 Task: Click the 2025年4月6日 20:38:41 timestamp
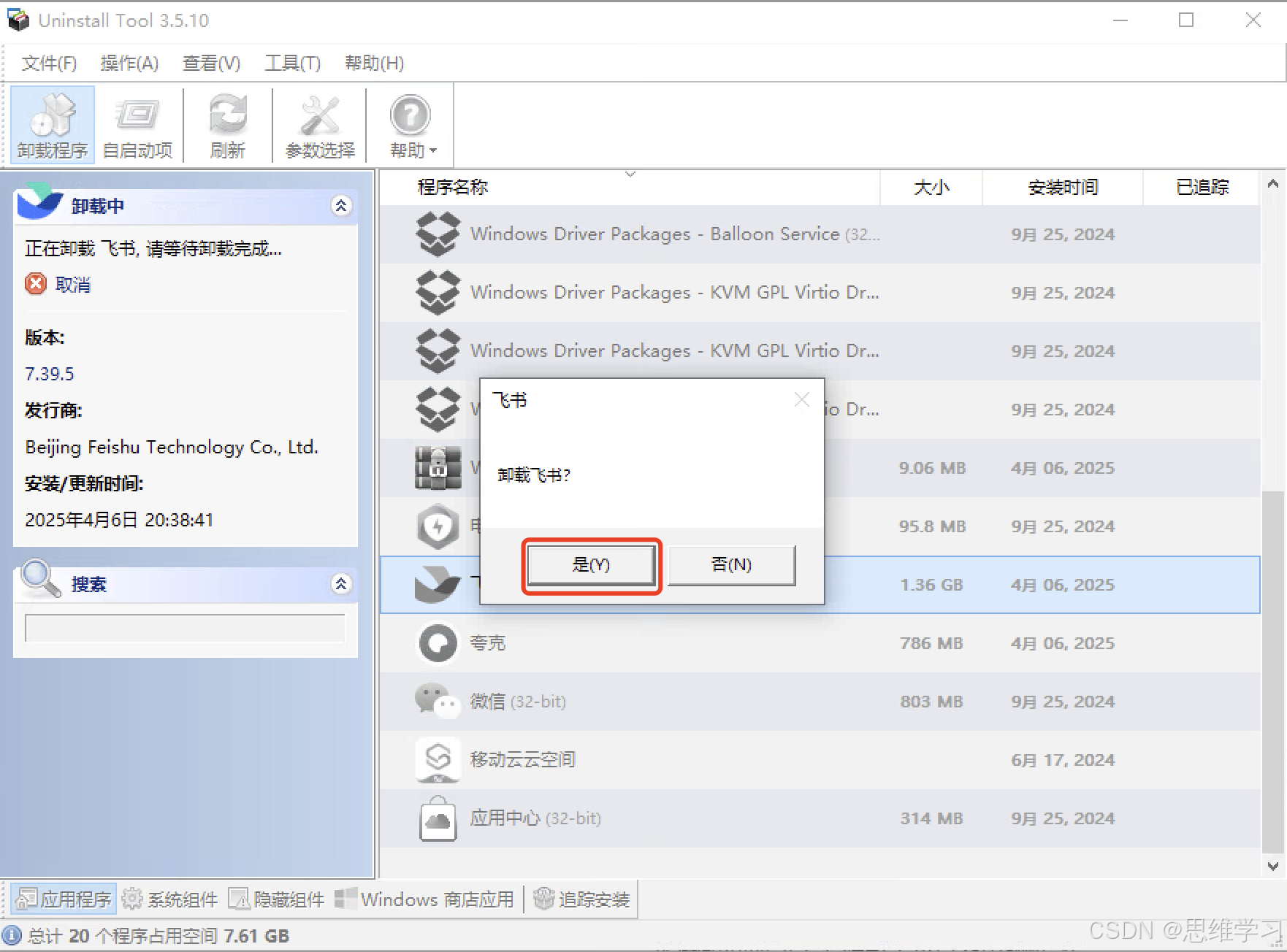tap(119, 520)
